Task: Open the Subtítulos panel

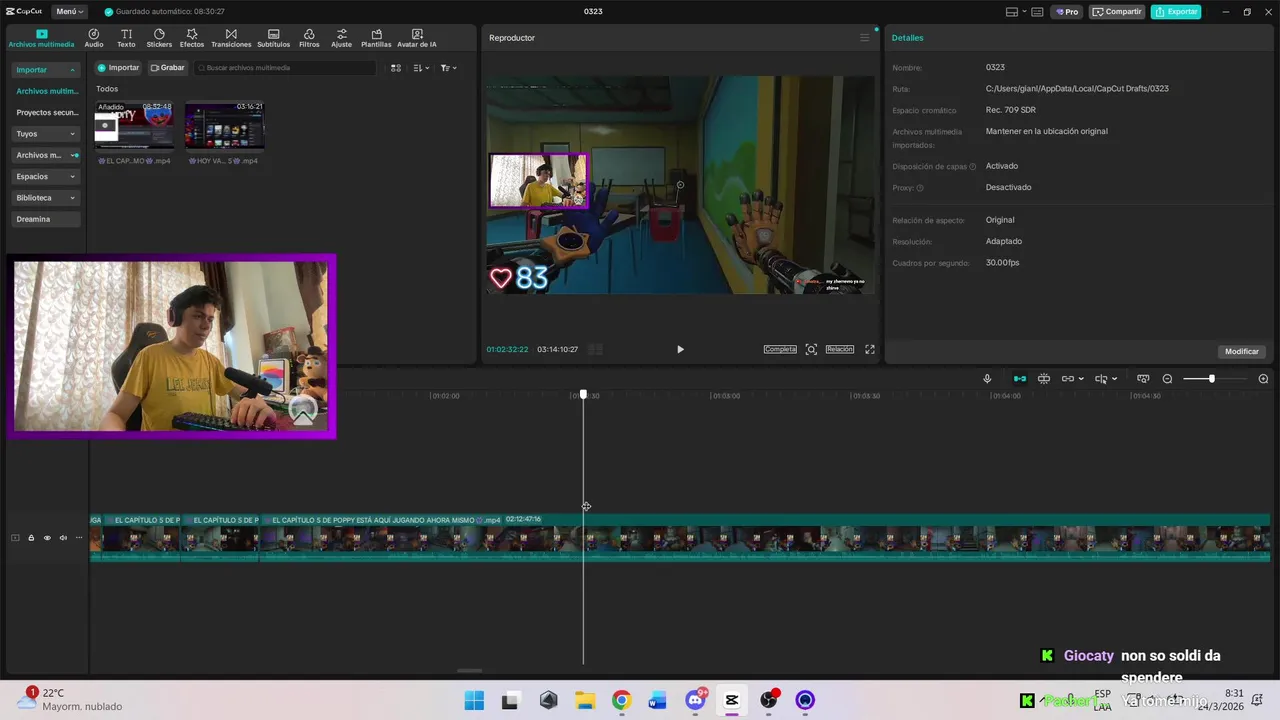Action: [x=274, y=38]
